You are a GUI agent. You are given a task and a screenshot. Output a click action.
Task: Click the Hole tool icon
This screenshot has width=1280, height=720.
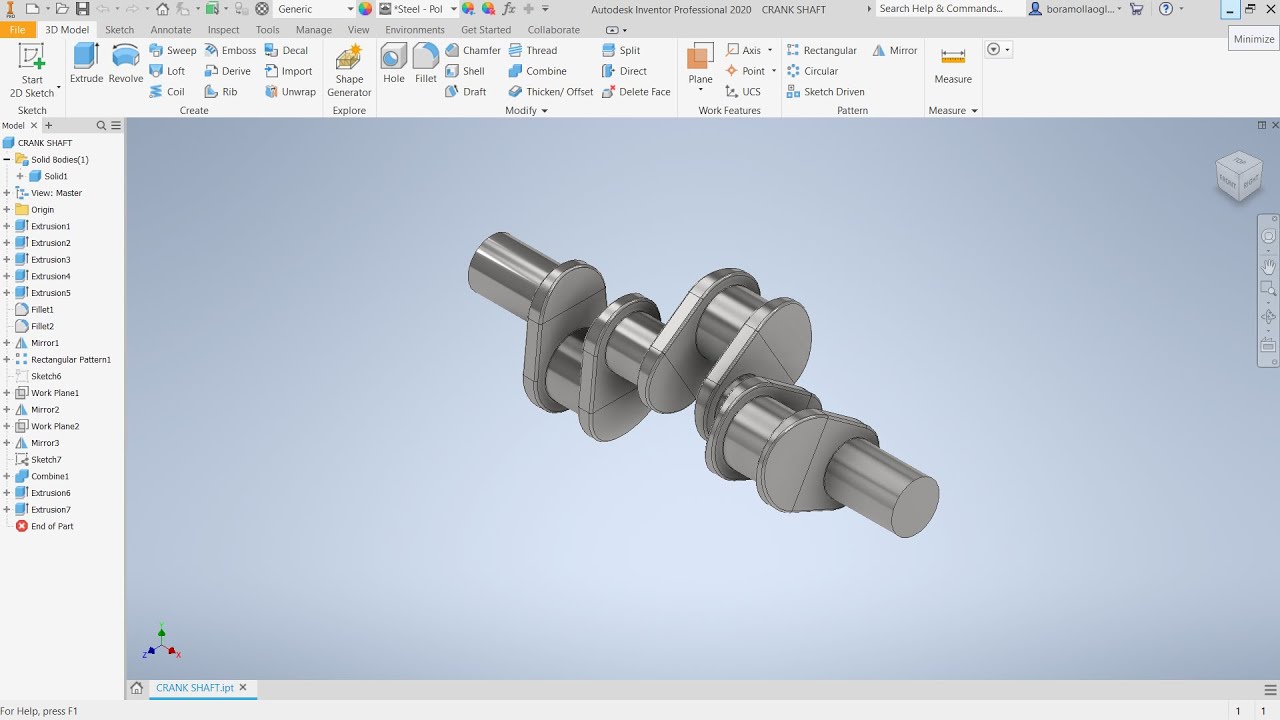click(394, 63)
